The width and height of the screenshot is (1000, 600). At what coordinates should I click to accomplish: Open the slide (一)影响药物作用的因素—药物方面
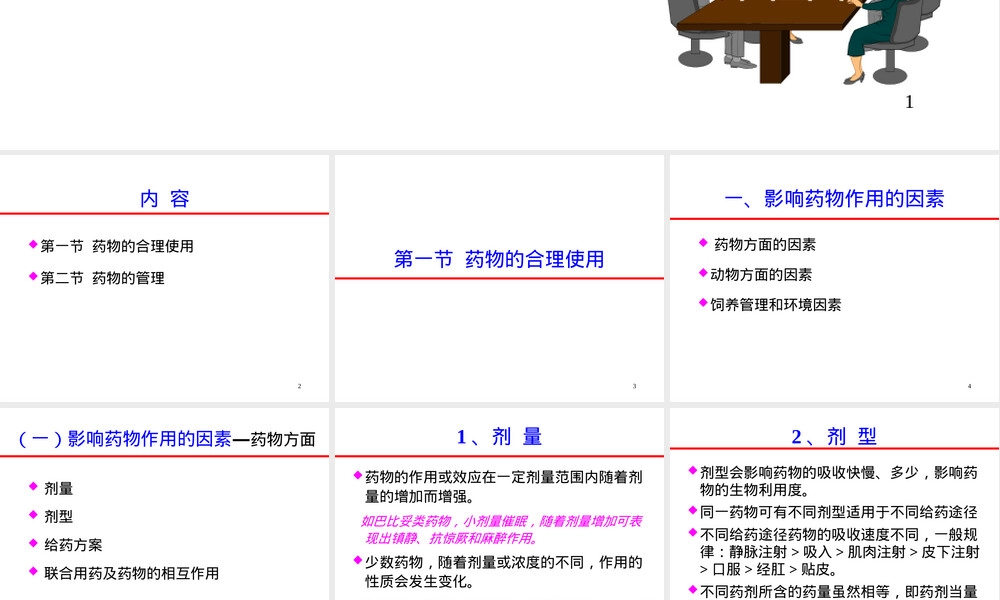pyautogui.click(x=165, y=504)
